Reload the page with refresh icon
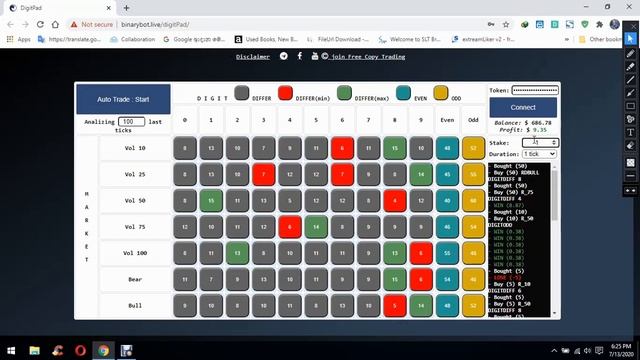This screenshot has width=640, height=360. (x=40, y=24)
